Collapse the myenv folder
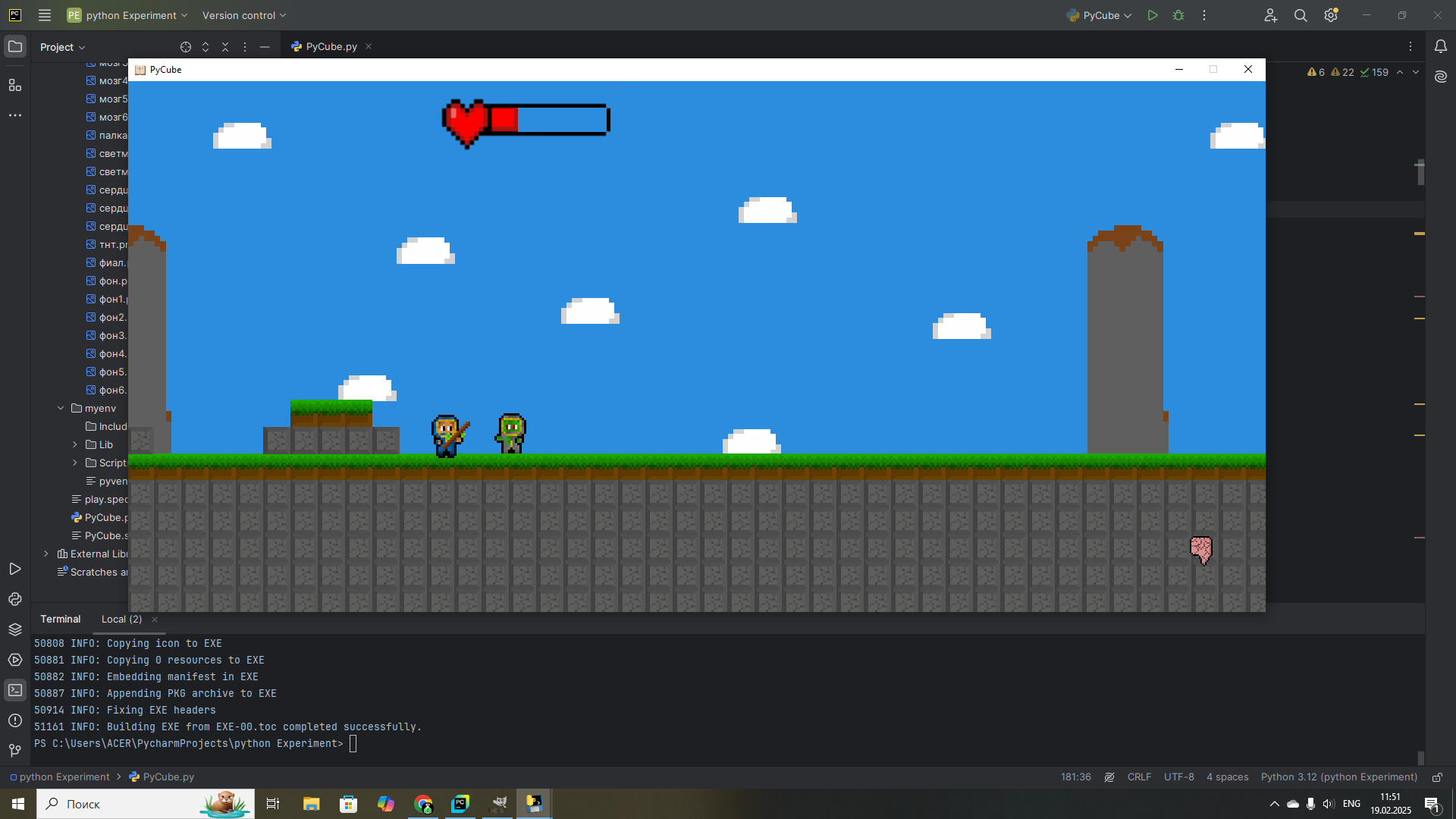The height and width of the screenshot is (819, 1456). tap(61, 408)
